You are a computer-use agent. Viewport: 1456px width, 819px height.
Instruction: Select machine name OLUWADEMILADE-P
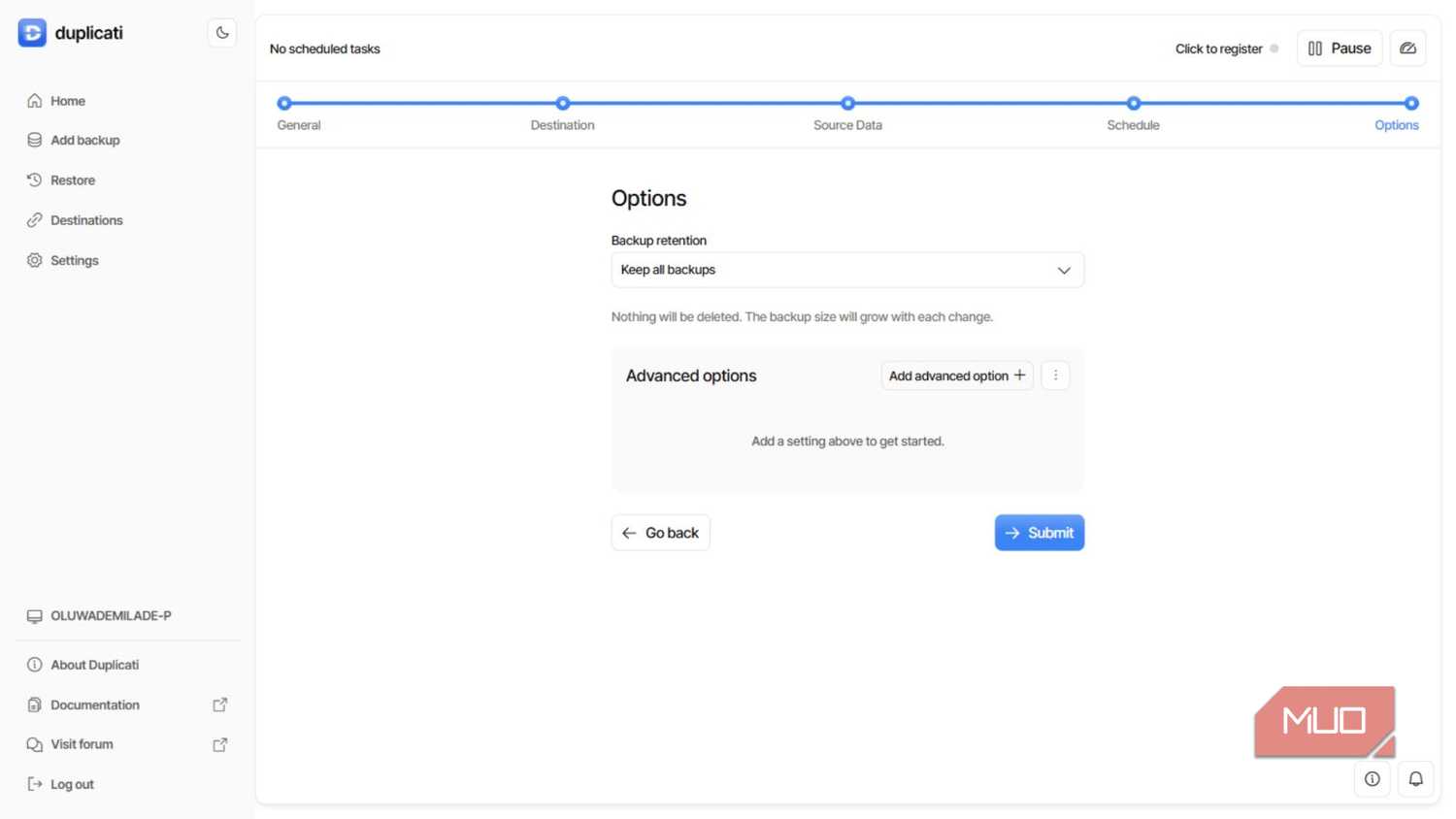click(x=111, y=616)
